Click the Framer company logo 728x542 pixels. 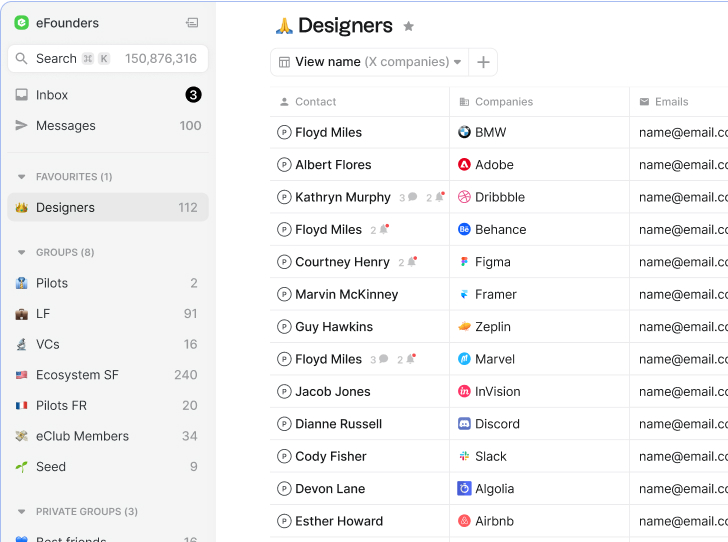click(x=464, y=294)
